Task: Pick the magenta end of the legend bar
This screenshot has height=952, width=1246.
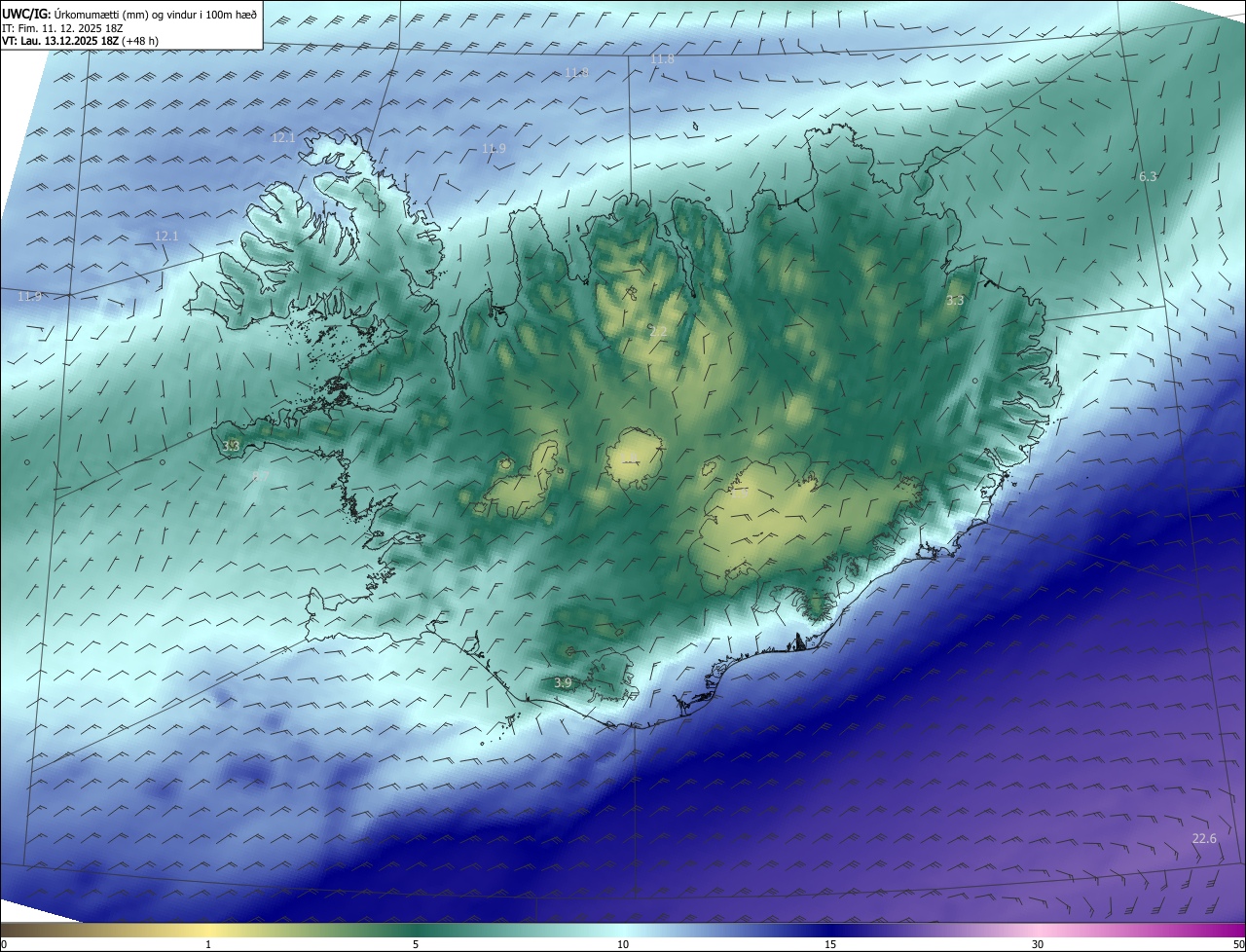Action: coord(1227,931)
